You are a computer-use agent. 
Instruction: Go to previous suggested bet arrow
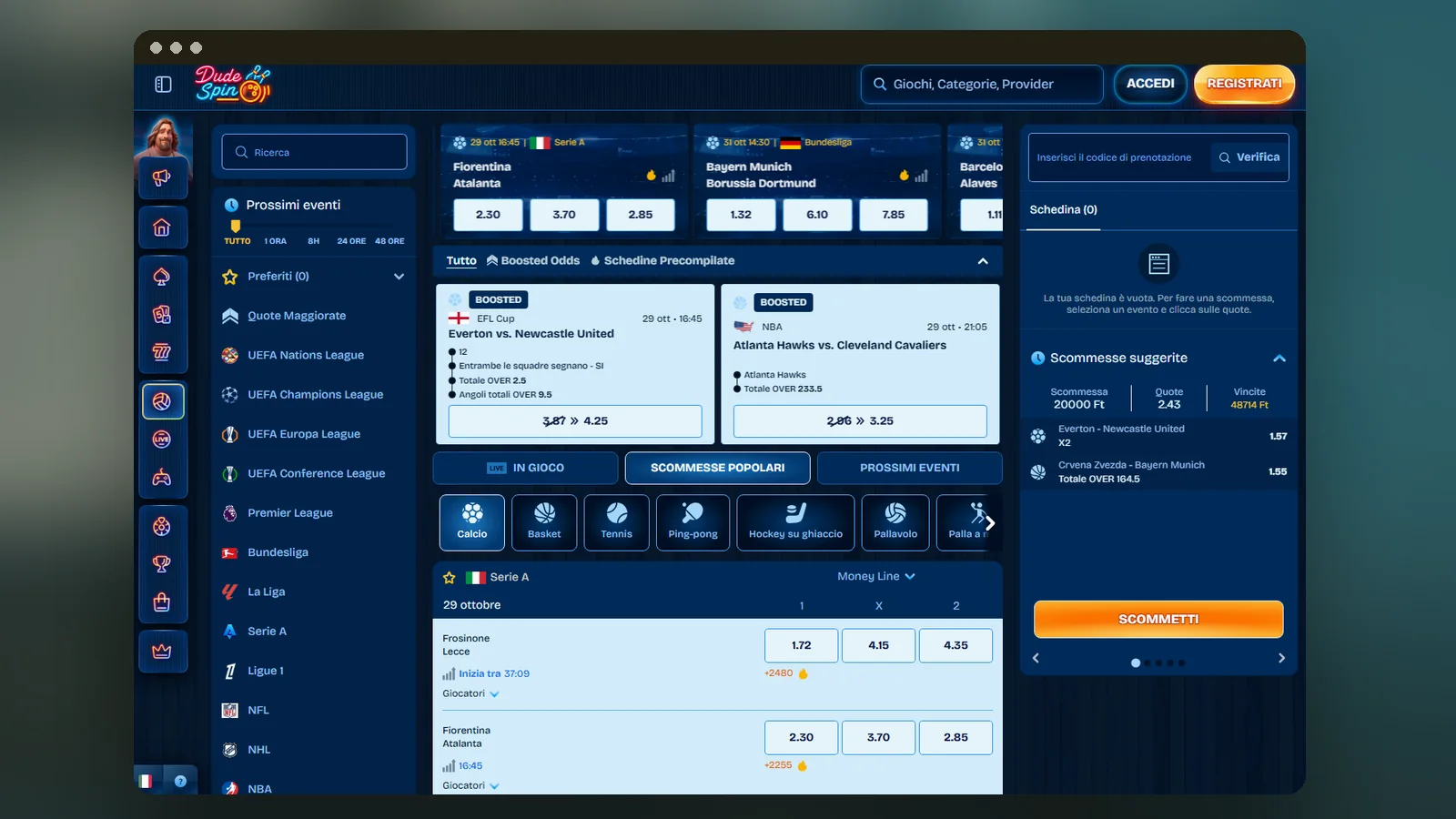1036,658
